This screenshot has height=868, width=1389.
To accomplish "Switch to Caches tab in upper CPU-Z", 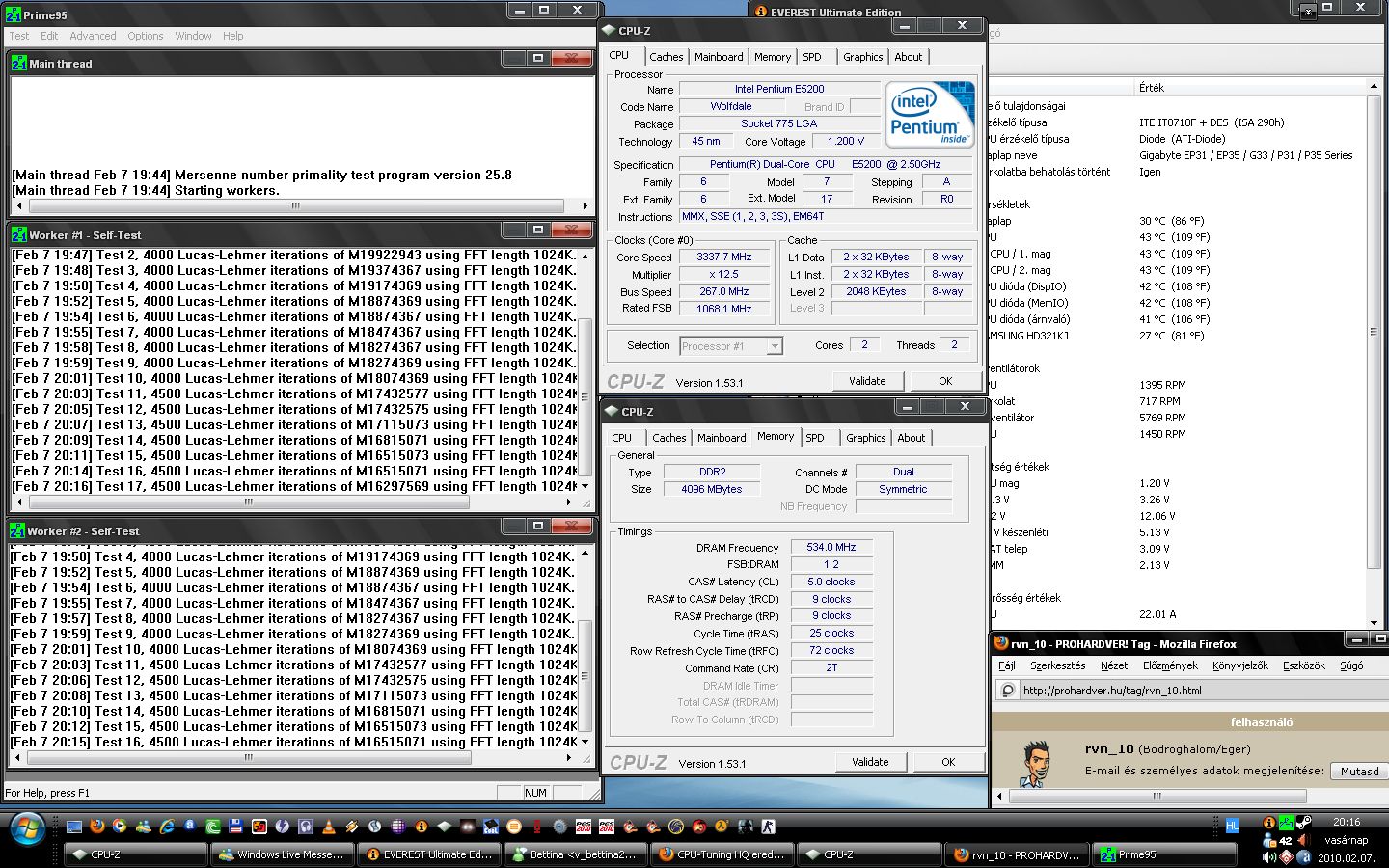I will [x=666, y=57].
